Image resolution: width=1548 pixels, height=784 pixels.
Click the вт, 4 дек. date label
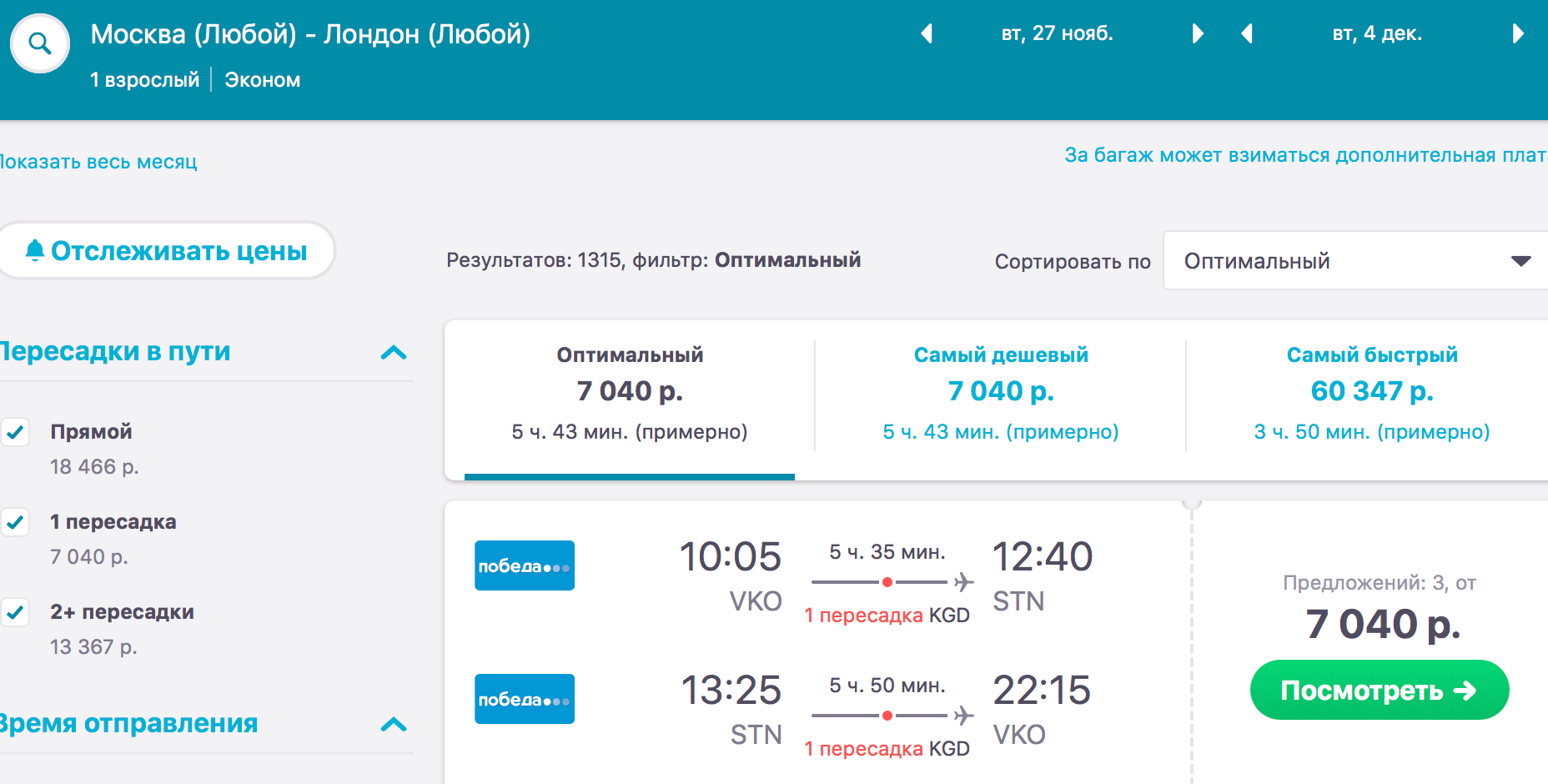pos(1376,33)
